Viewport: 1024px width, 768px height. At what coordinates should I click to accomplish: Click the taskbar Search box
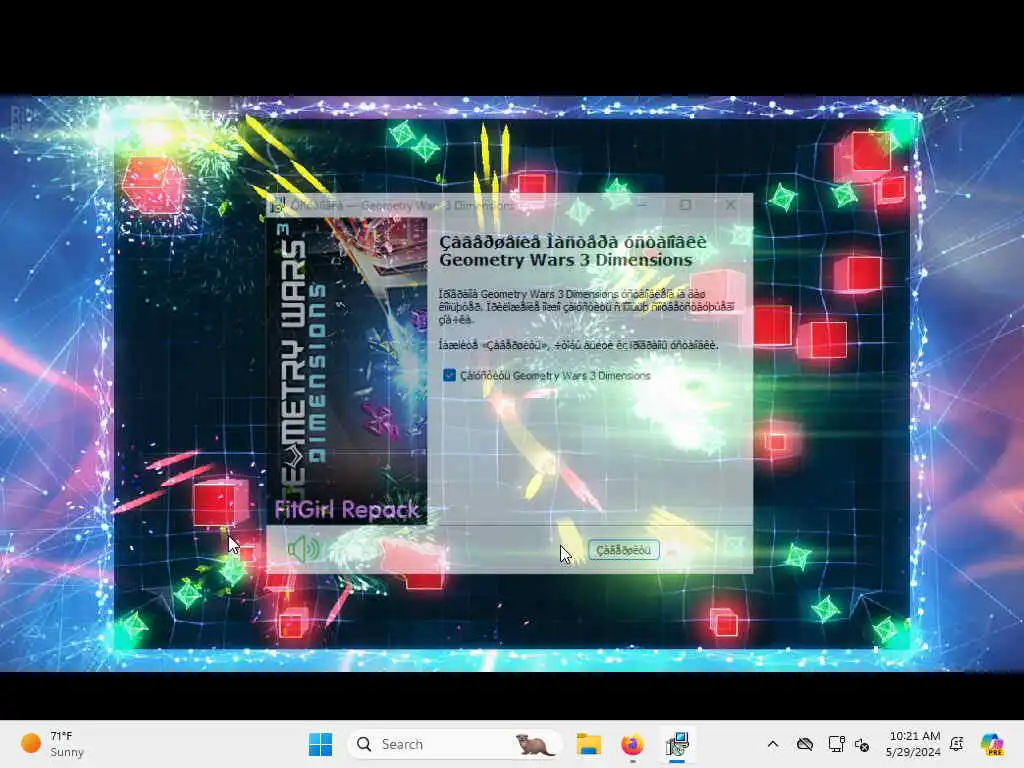coord(455,744)
